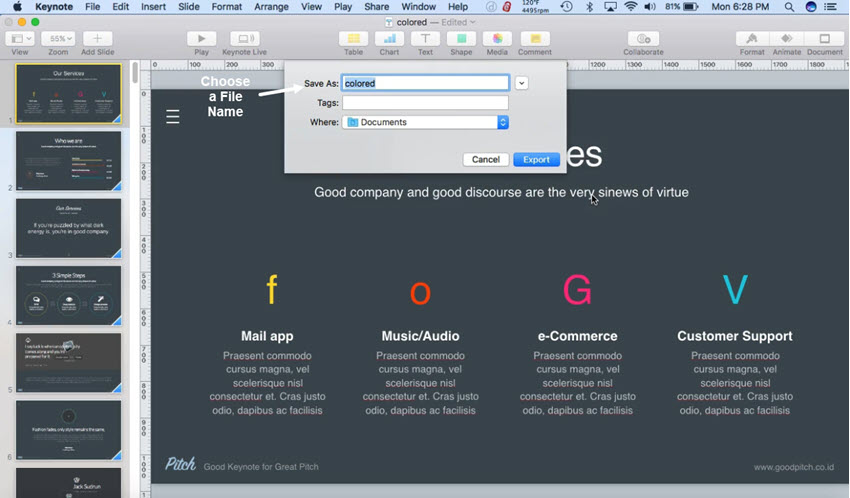Image resolution: width=850 pixels, height=498 pixels.
Task: Click the Collaborate toolbar icon
Action: 643,38
